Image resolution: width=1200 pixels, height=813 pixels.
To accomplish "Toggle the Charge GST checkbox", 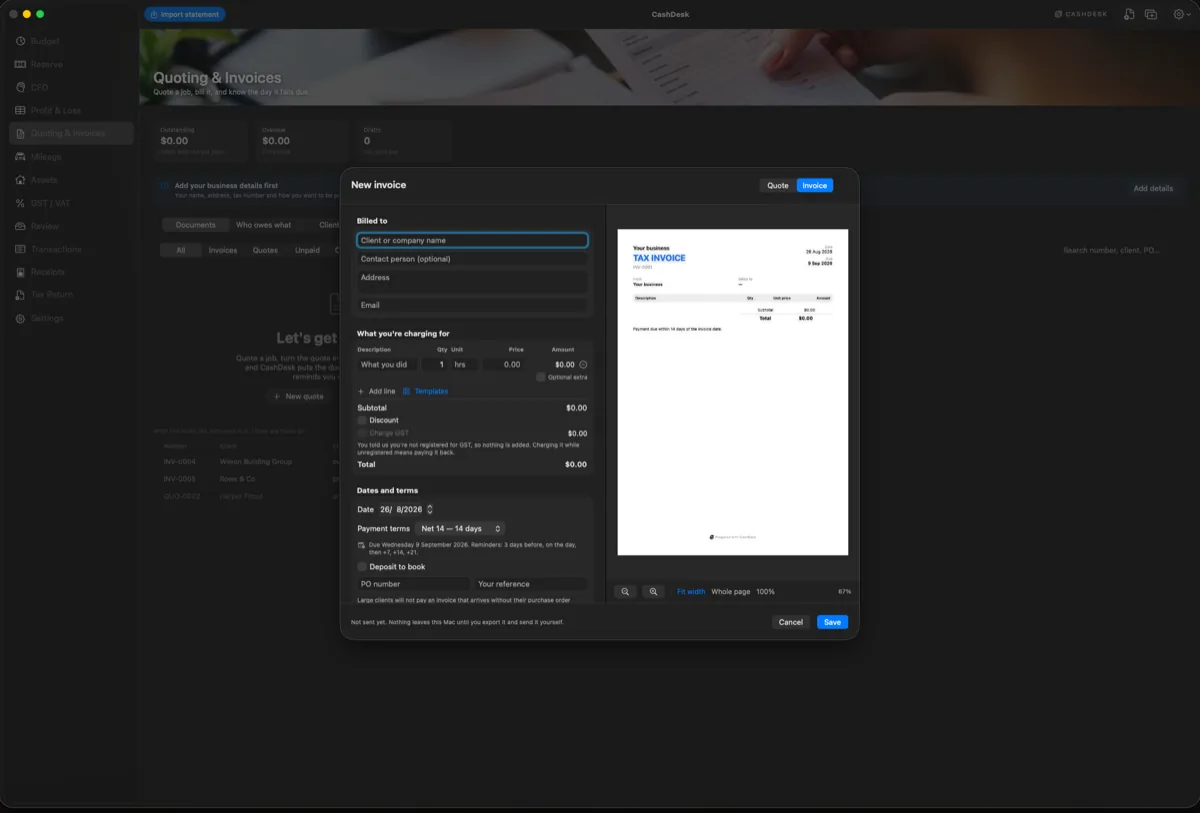I will point(362,433).
